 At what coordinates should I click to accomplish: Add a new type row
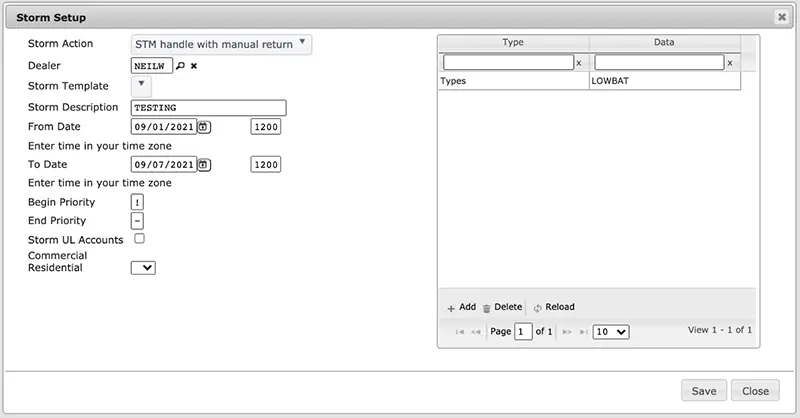coord(462,307)
